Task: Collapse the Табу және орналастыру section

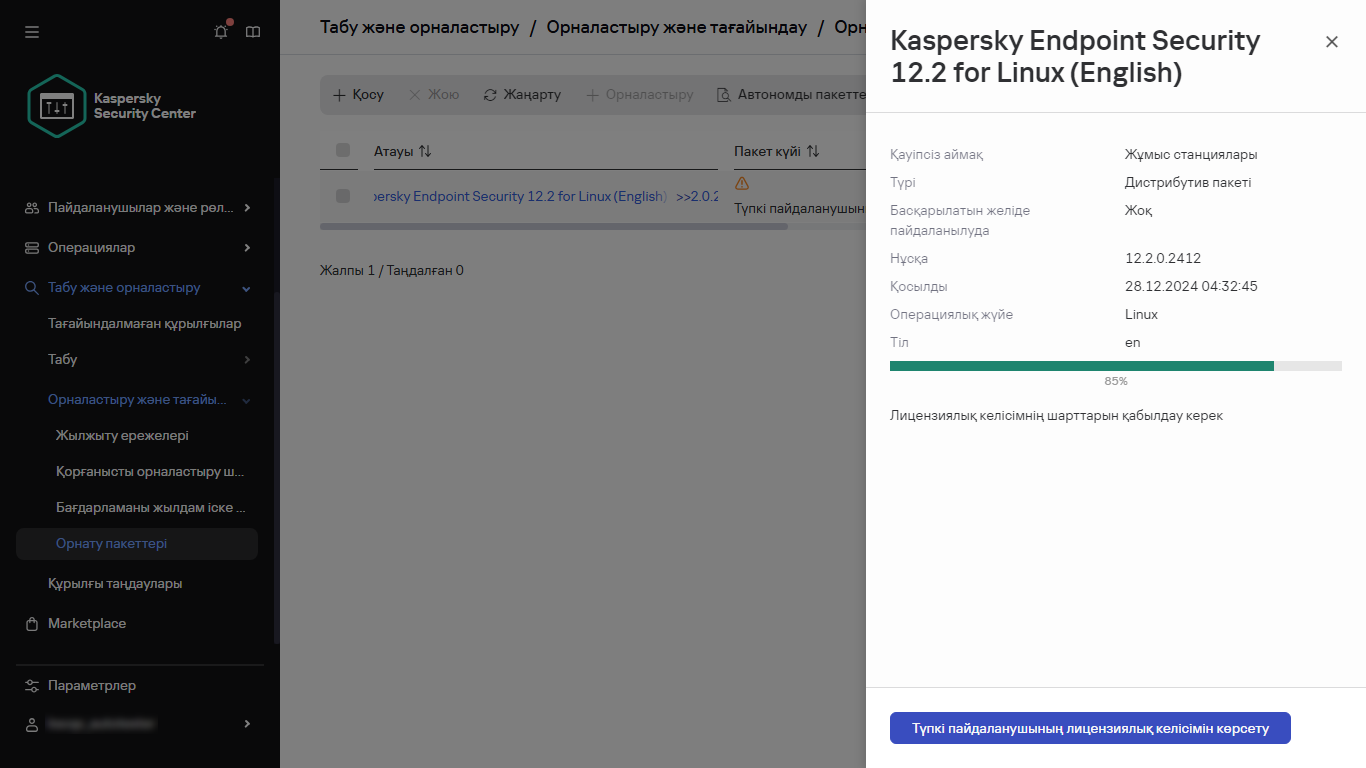Action: click(245, 287)
